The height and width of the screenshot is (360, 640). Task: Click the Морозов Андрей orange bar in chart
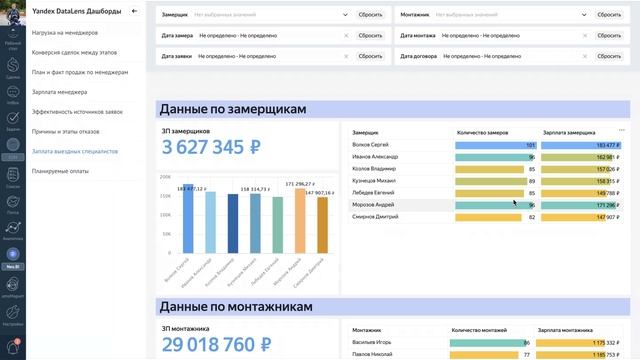(x=300, y=221)
